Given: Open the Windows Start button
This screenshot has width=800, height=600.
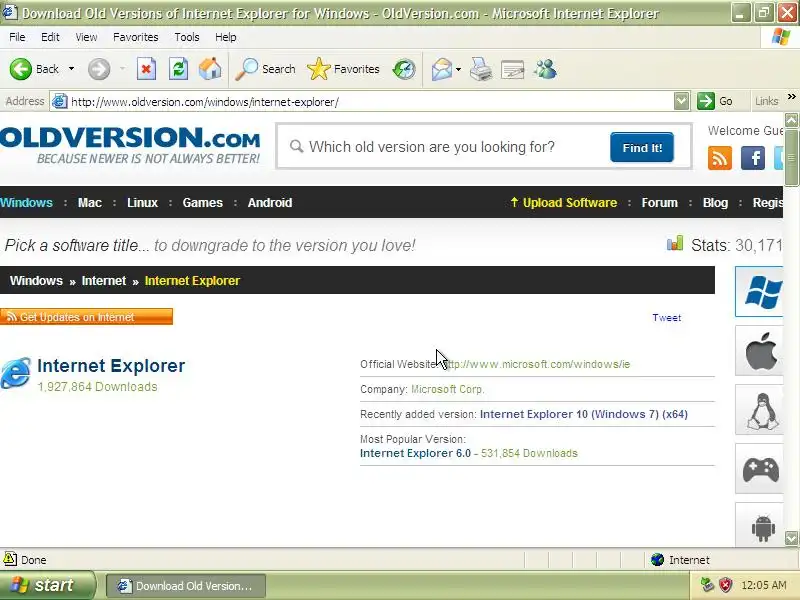Looking at the screenshot, I should tap(47, 585).
